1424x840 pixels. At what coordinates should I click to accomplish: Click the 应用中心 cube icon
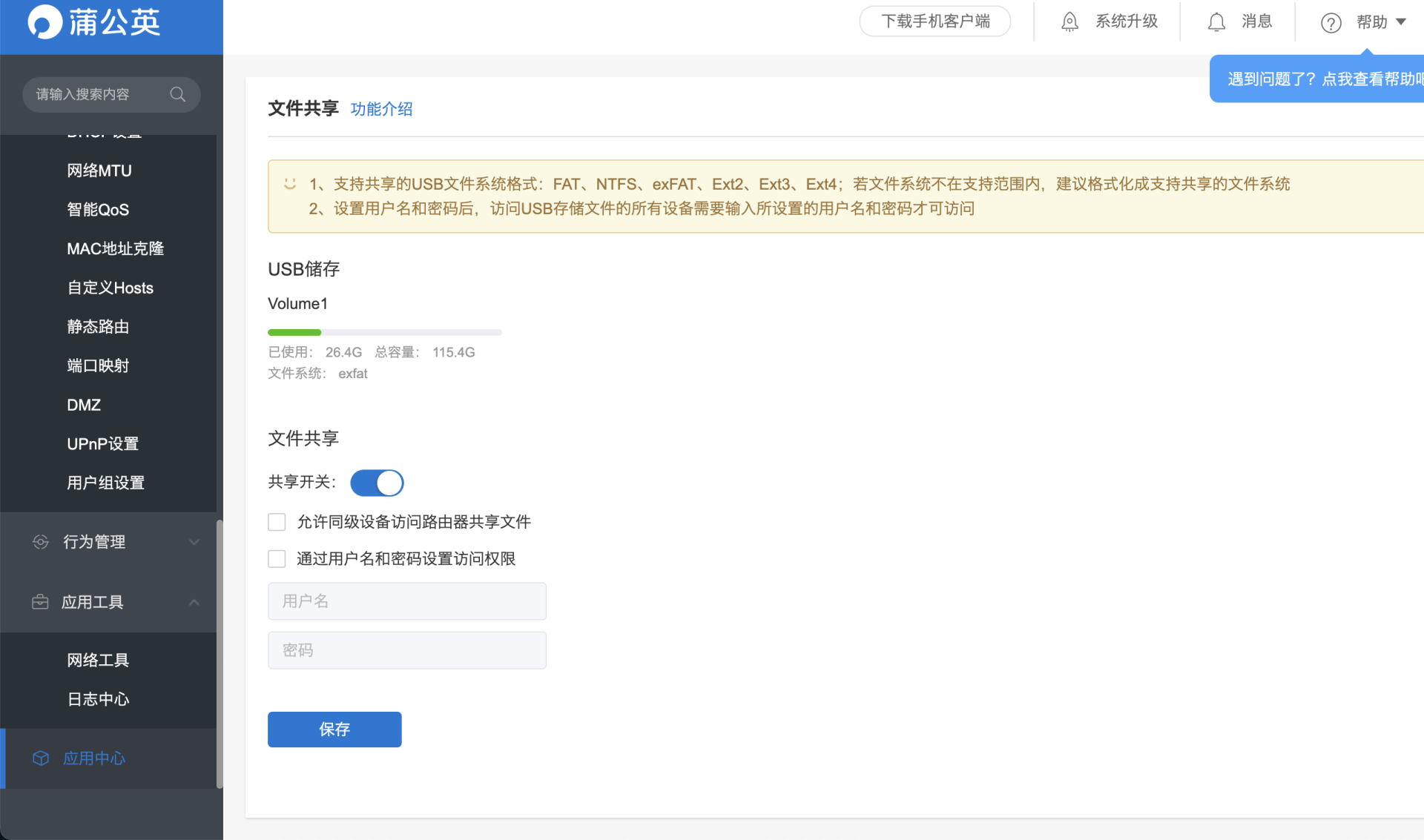coord(41,758)
